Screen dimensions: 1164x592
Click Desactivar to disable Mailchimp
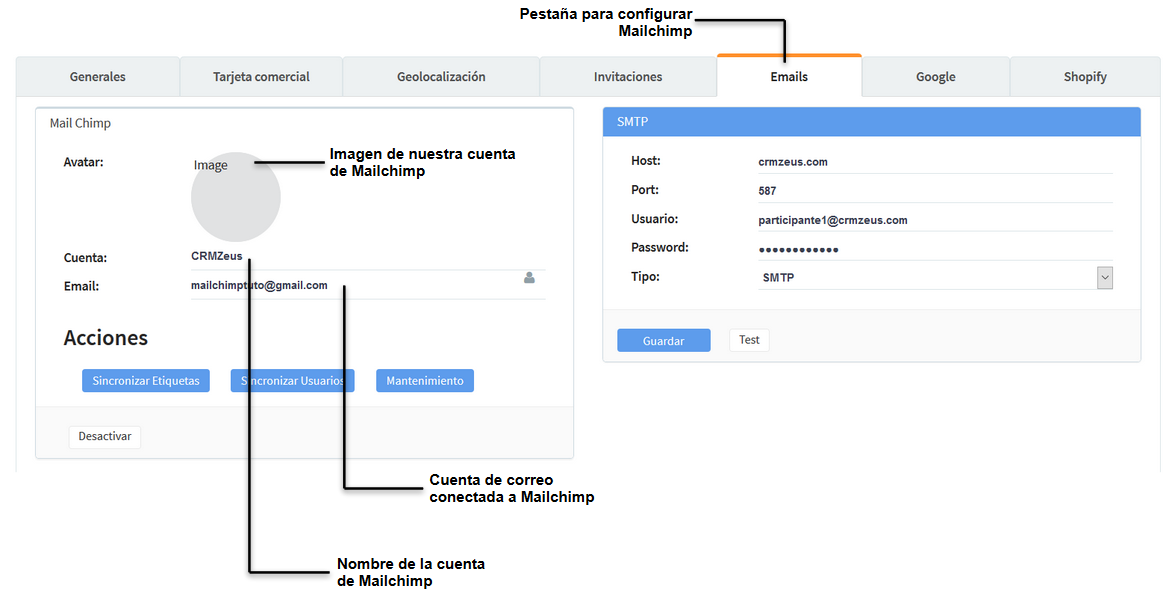(x=105, y=436)
